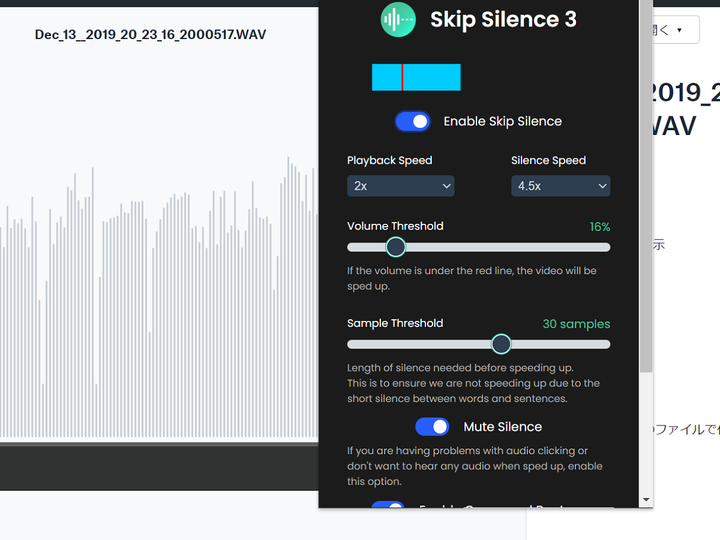Click the 16% volume threshold value
This screenshot has width=720, height=540.
point(600,227)
